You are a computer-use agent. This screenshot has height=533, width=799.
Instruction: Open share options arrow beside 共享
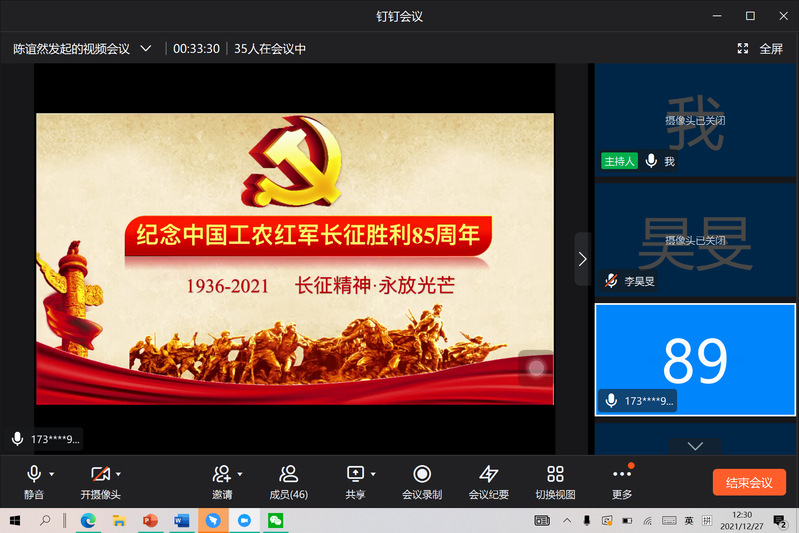(x=373, y=474)
